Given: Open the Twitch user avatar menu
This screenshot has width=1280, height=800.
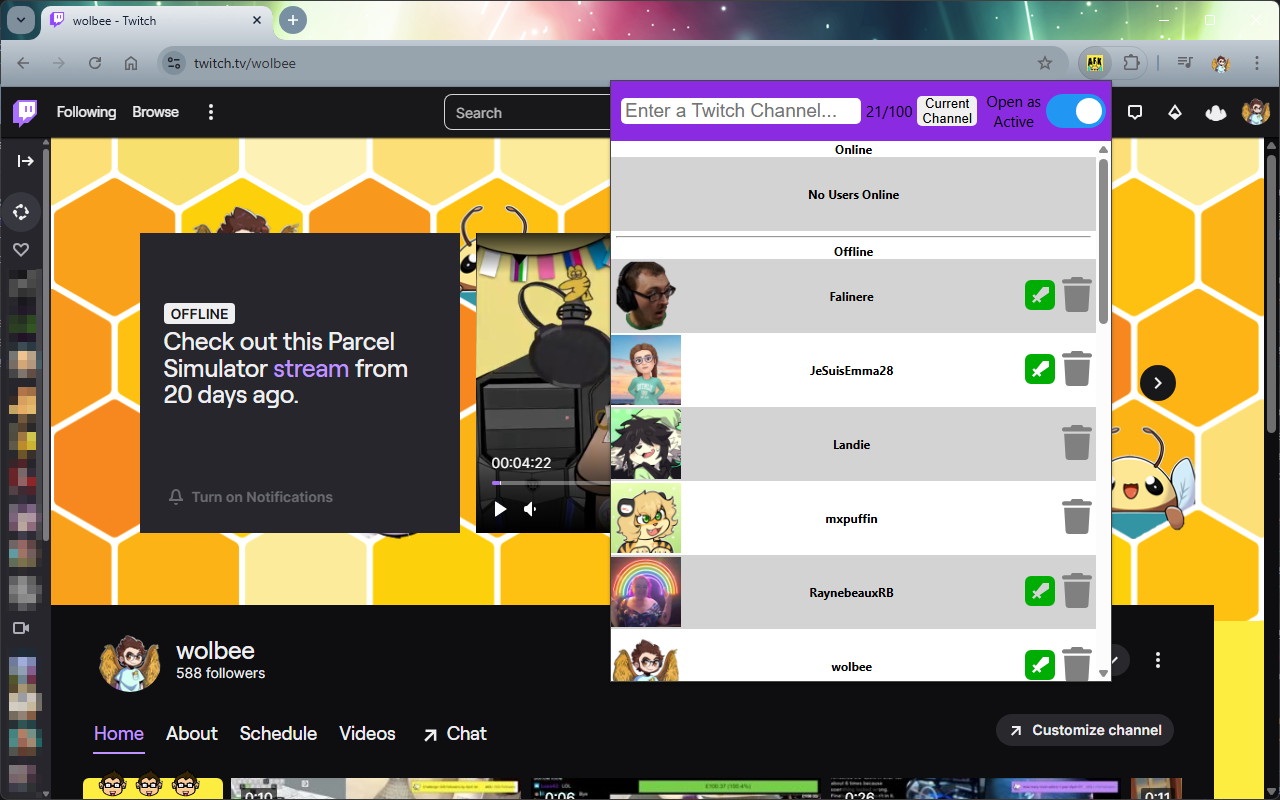Looking at the screenshot, I should coord(1256,112).
